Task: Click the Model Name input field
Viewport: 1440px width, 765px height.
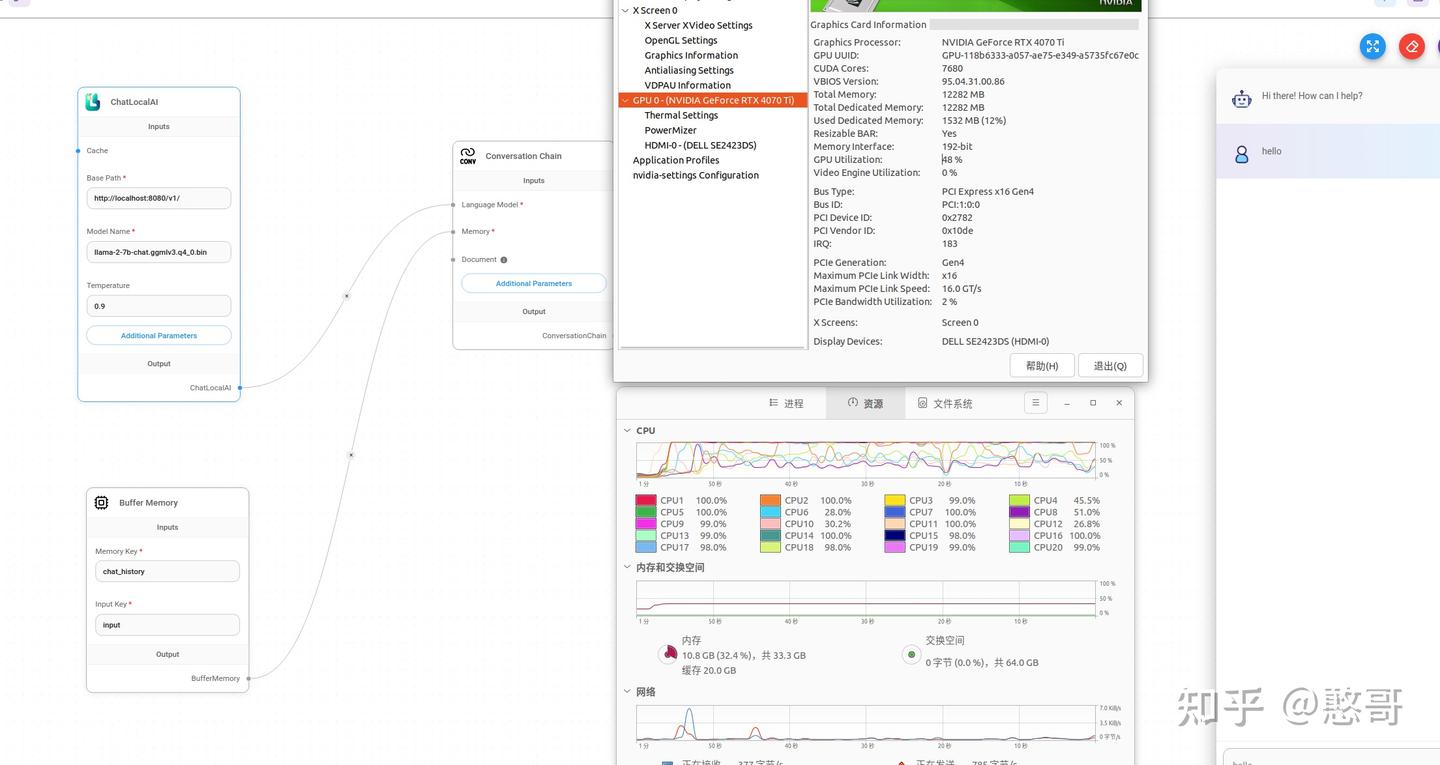Action: coord(159,252)
